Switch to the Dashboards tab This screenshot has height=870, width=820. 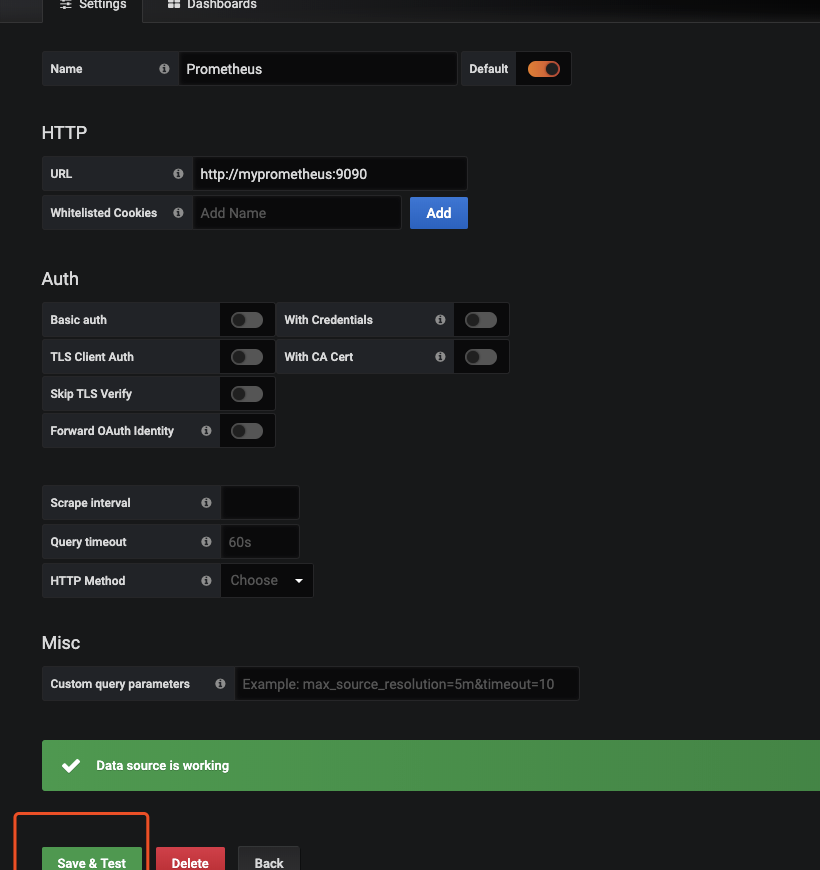click(x=212, y=5)
